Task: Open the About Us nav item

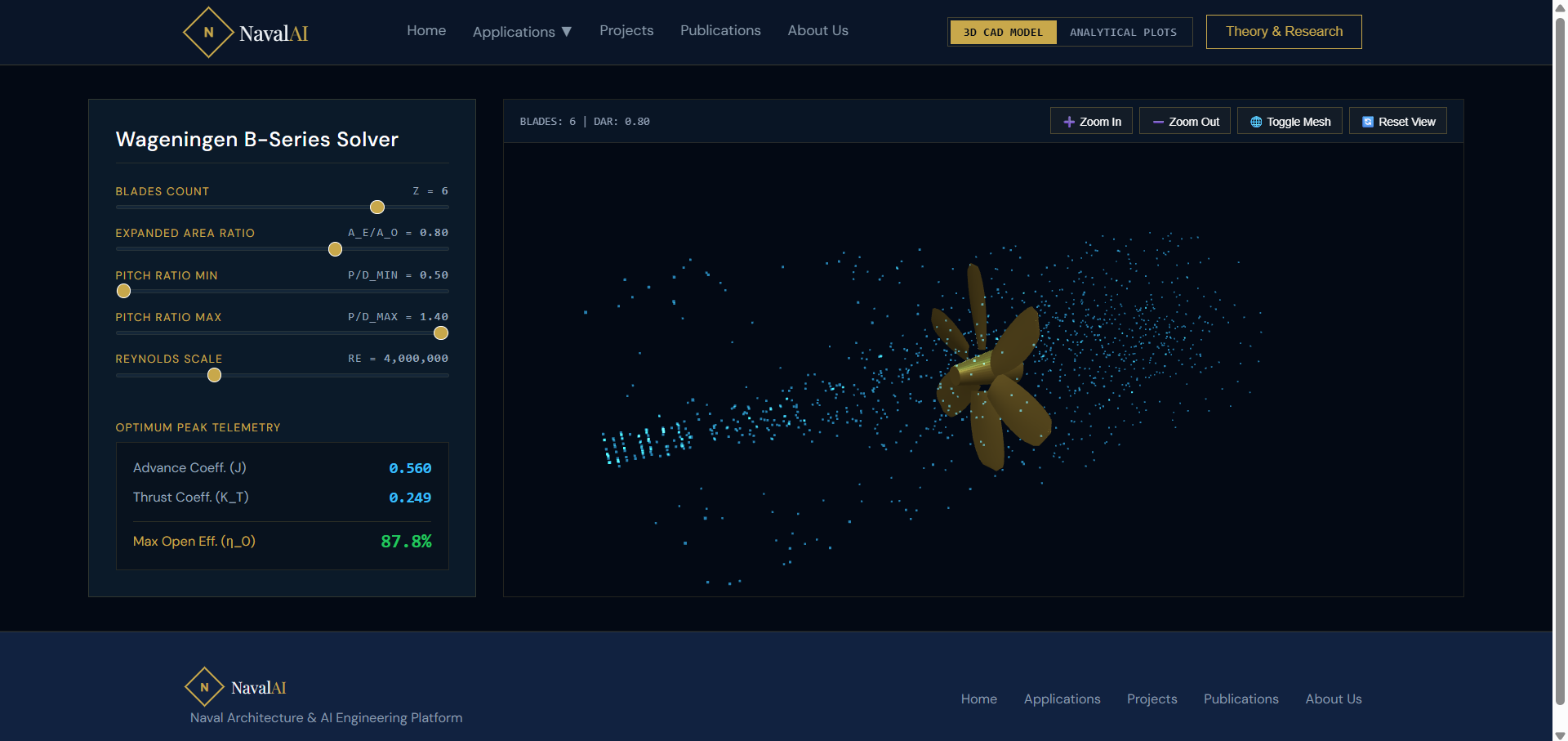Action: coord(817,30)
